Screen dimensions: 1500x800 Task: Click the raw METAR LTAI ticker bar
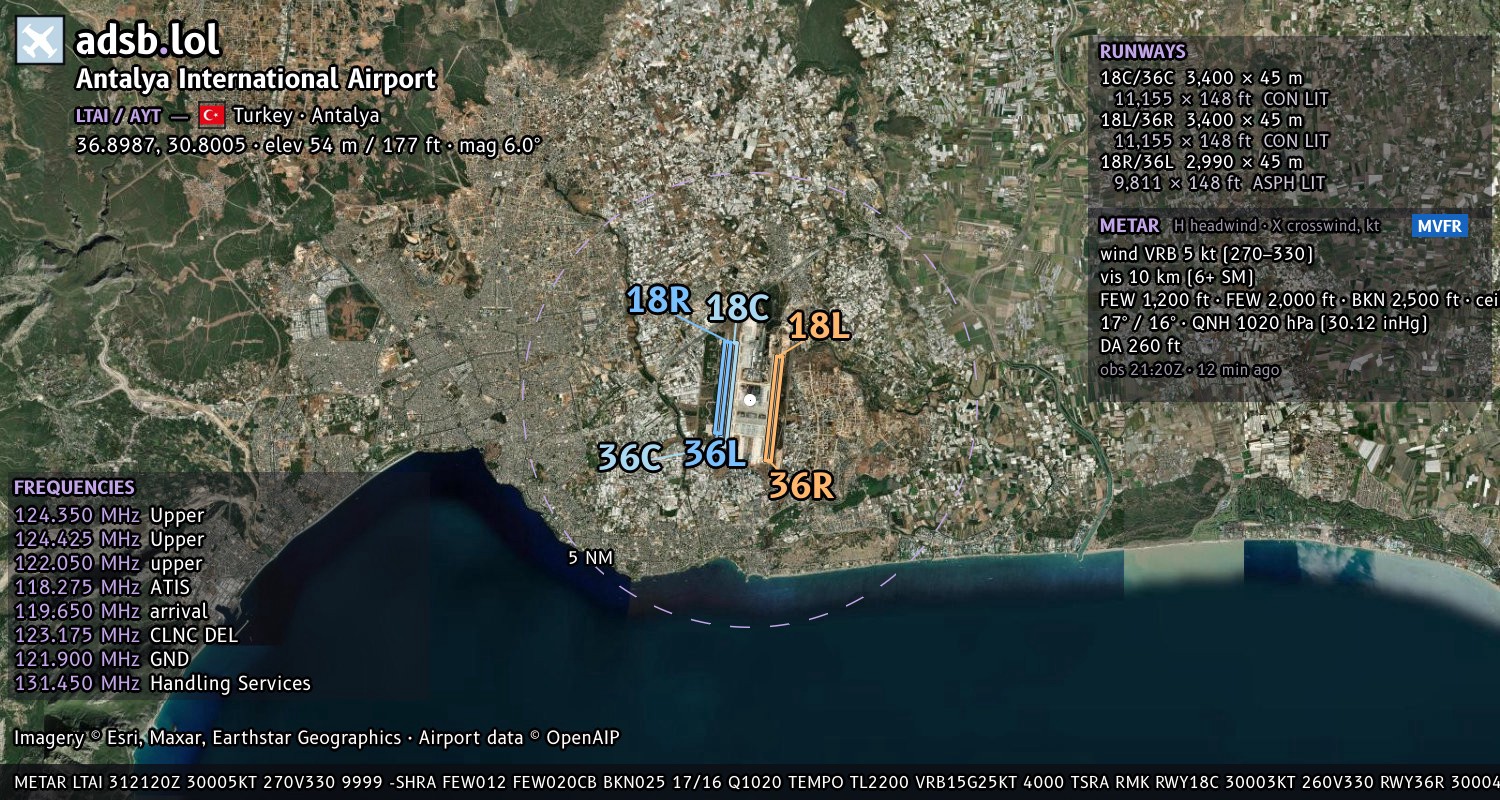point(750,782)
